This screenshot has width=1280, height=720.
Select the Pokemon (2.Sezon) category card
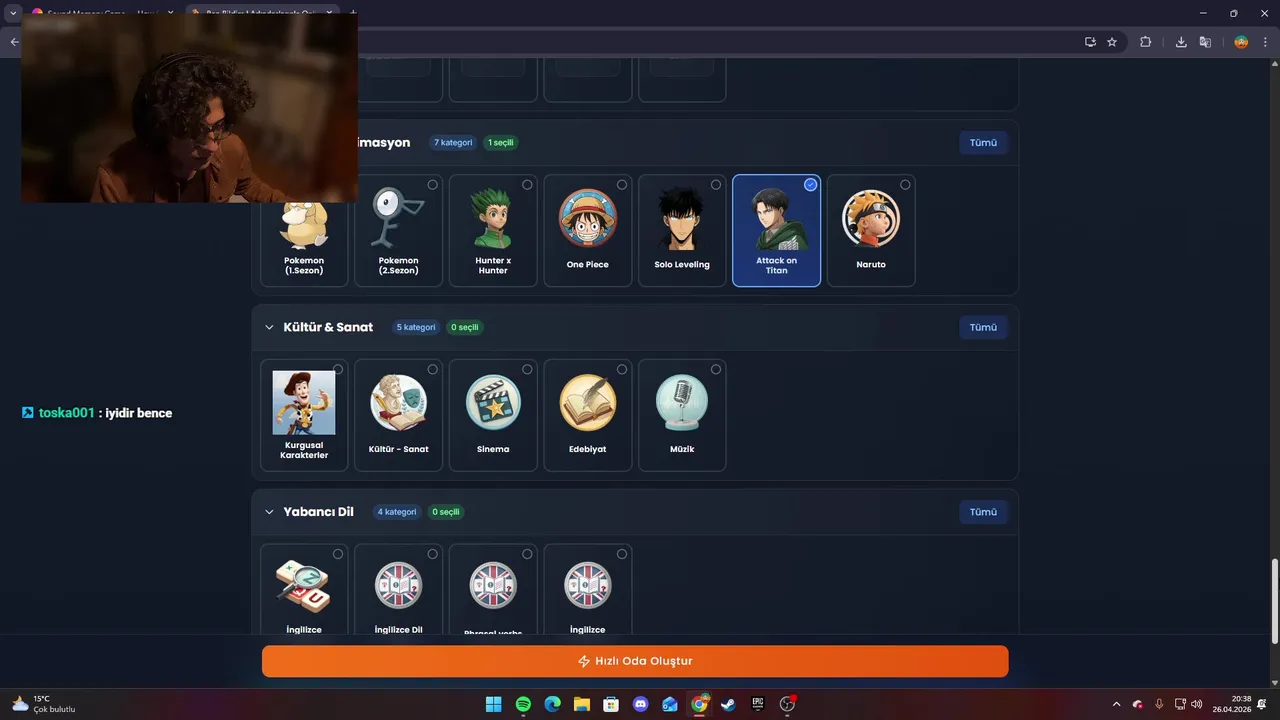398,231
